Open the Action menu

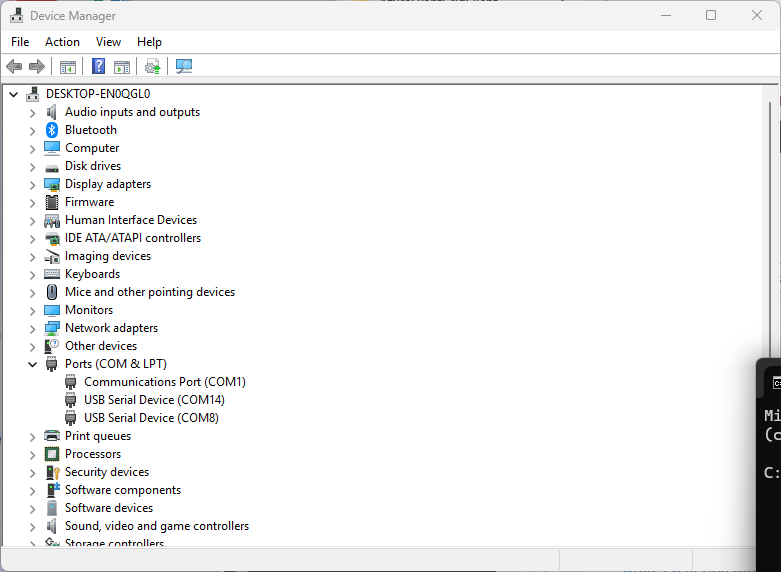click(62, 42)
